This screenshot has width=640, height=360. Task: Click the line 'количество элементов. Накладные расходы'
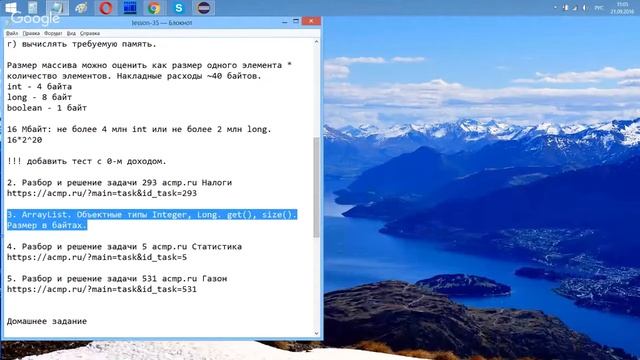(x=134, y=76)
